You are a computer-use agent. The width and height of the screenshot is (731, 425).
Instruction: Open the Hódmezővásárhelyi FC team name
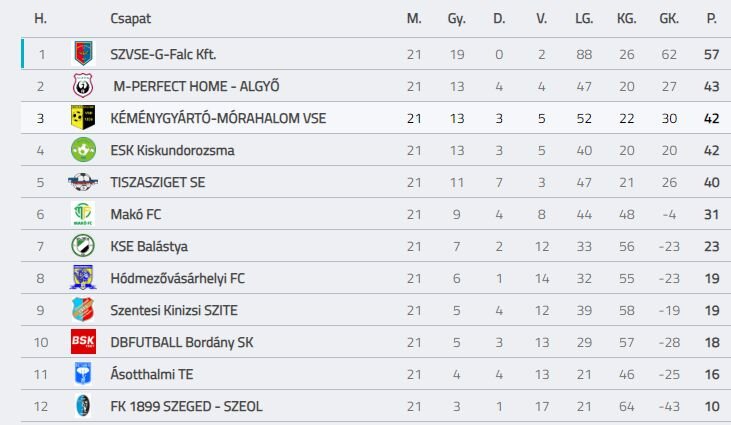pos(178,279)
